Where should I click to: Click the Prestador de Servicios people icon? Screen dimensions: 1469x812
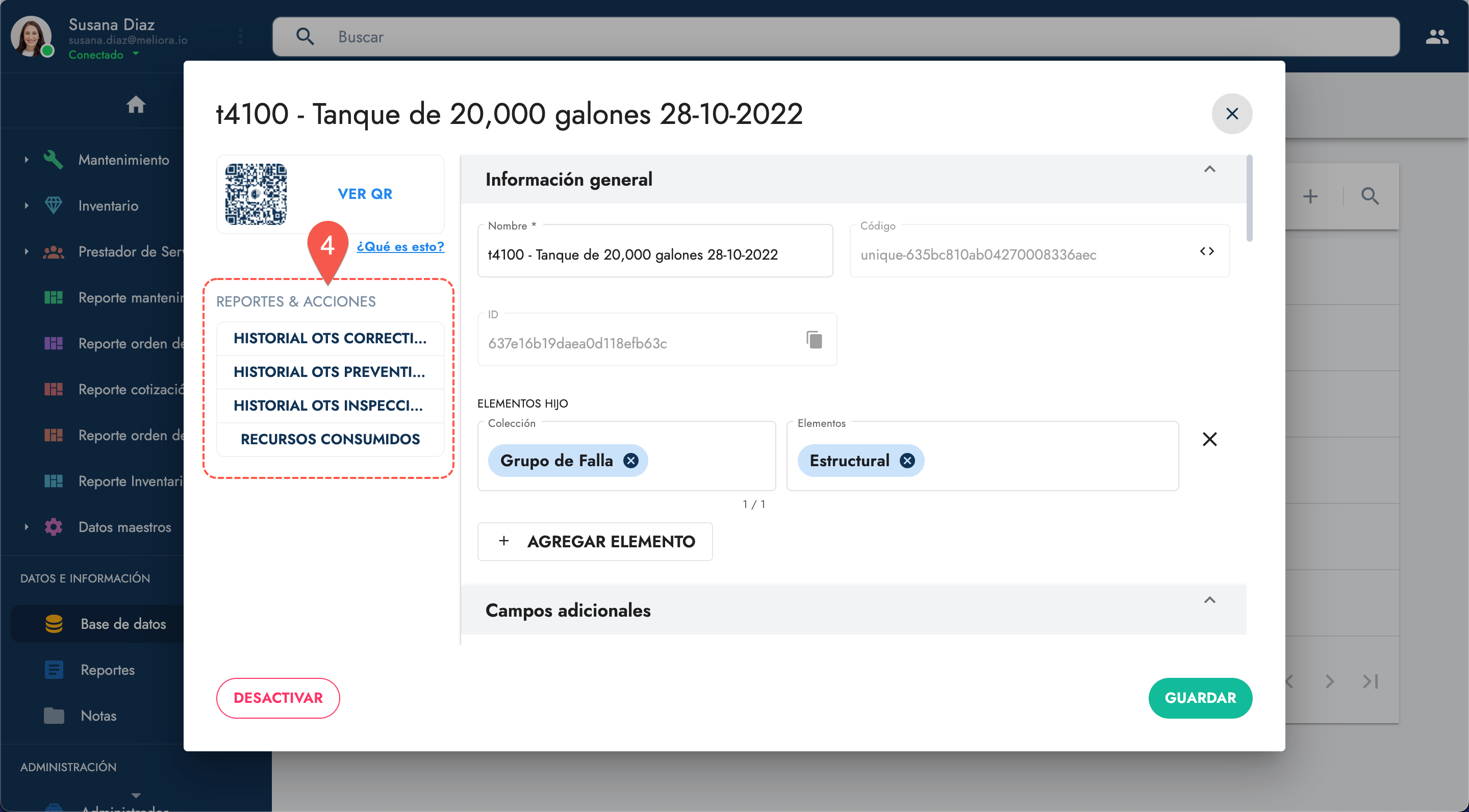(x=53, y=251)
